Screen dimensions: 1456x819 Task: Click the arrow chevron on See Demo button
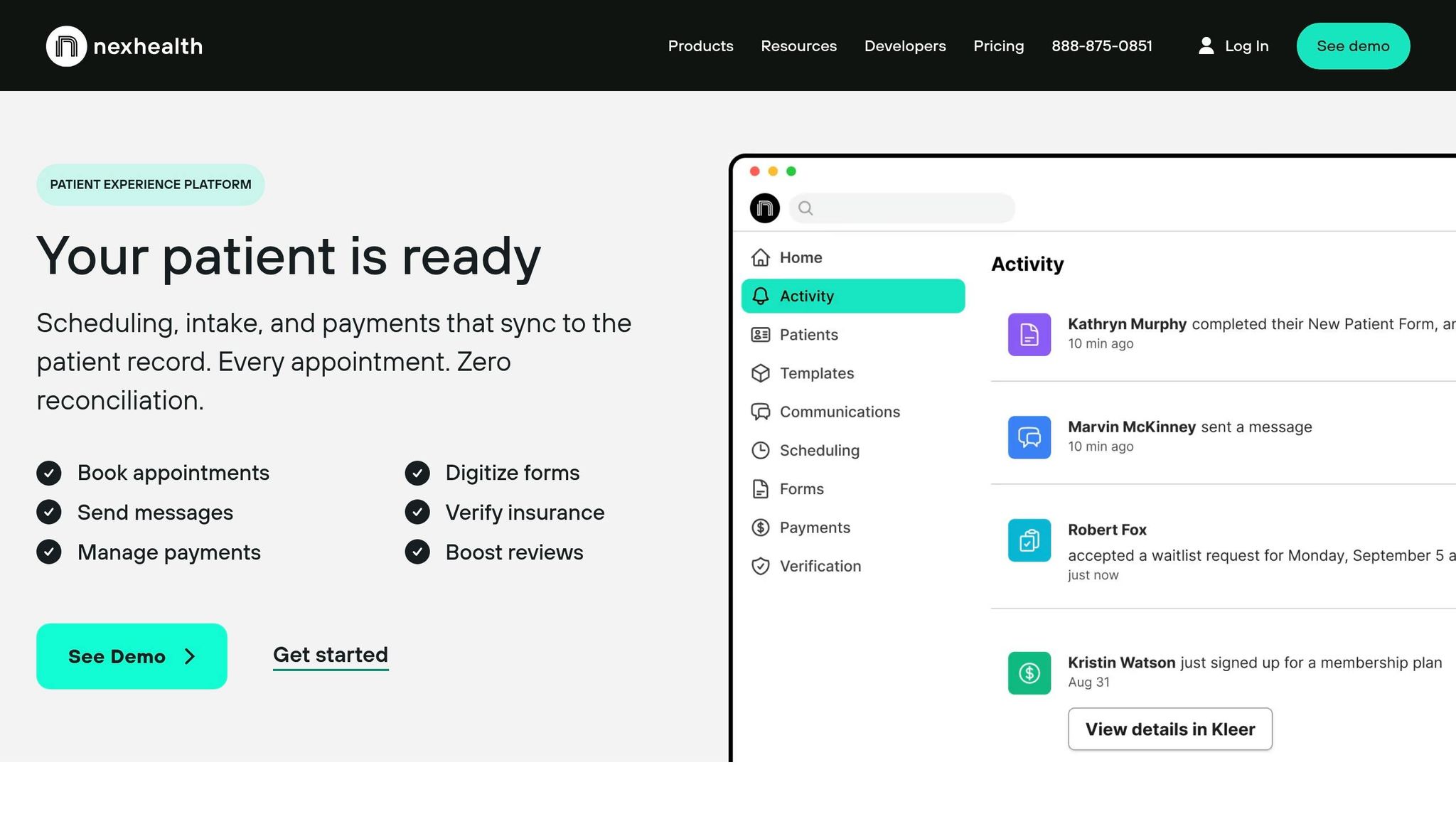coord(189,656)
